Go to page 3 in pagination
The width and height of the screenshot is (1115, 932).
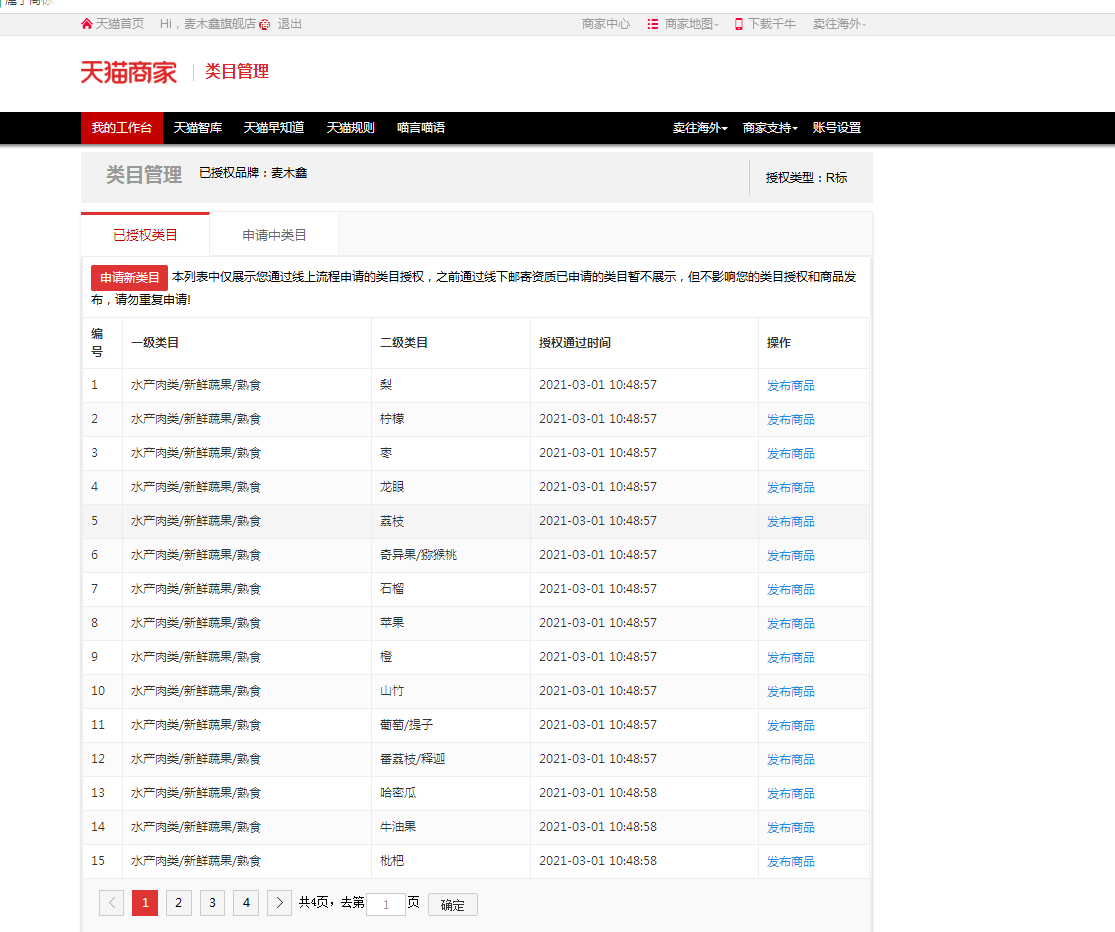coord(212,903)
